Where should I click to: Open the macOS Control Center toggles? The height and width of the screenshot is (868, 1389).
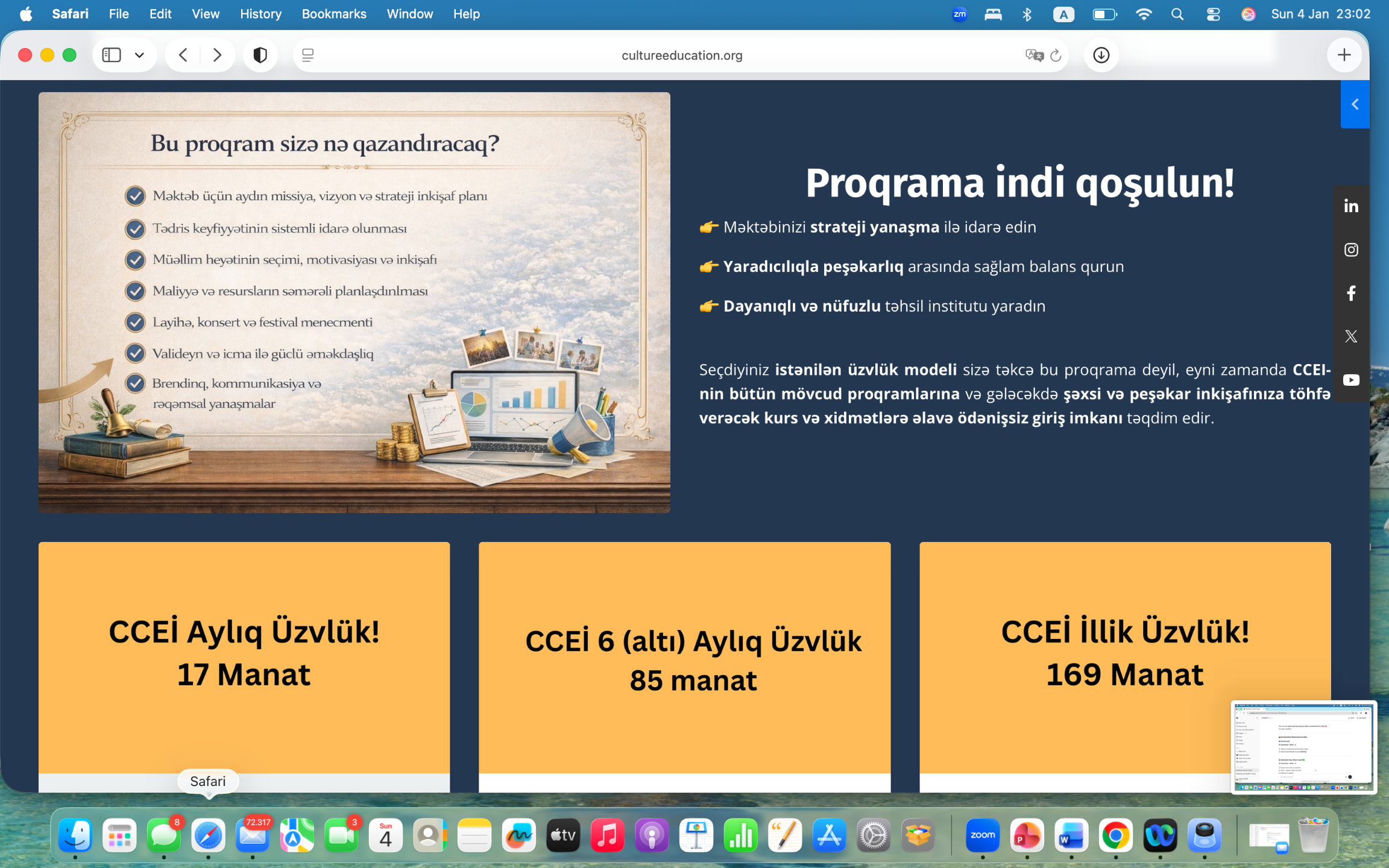tap(1213, 14)
